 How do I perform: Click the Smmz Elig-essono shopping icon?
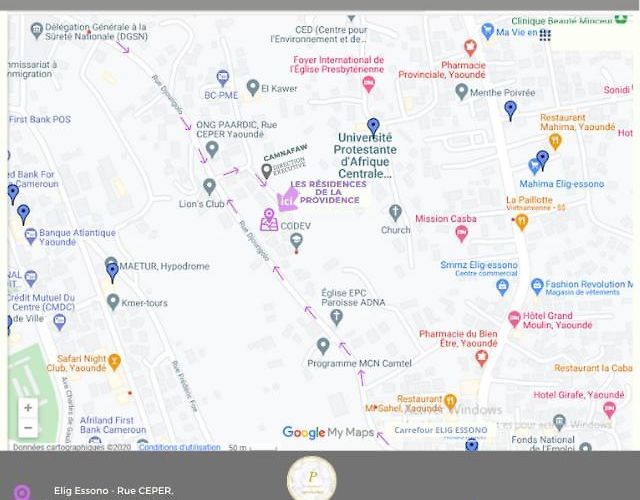[502, 287]
